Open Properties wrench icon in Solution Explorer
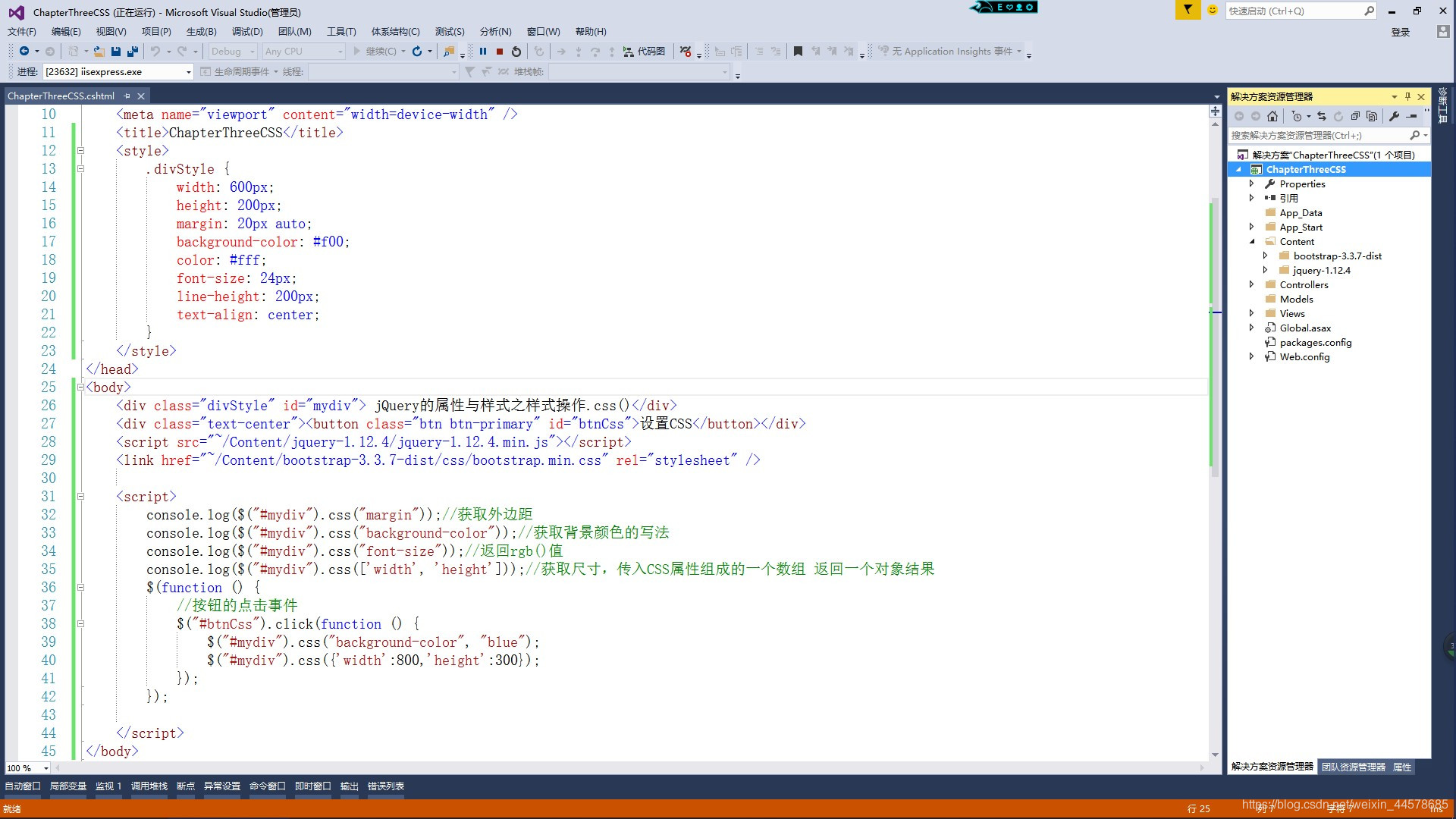This screenshot has height=819, width=1456. point(1394,116)
